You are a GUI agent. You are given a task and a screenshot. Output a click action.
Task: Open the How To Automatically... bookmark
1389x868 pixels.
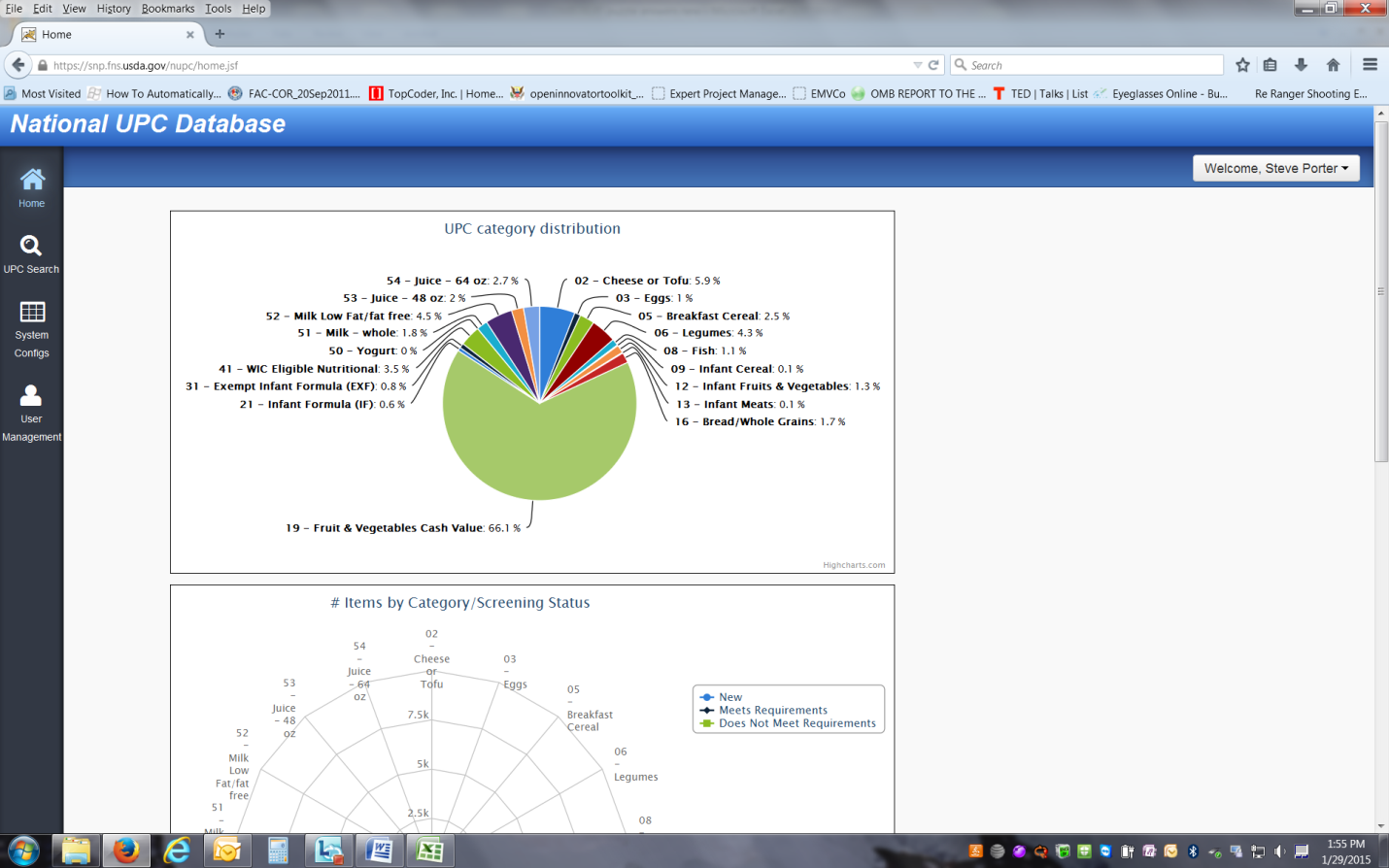(154, 93)
